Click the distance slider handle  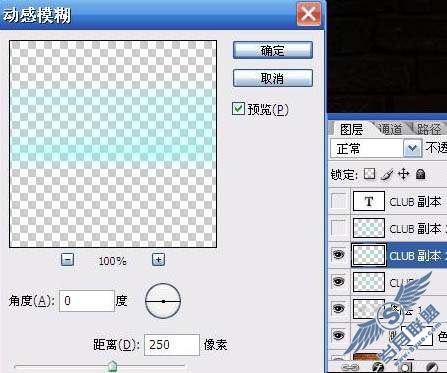[x=112, y=366]
